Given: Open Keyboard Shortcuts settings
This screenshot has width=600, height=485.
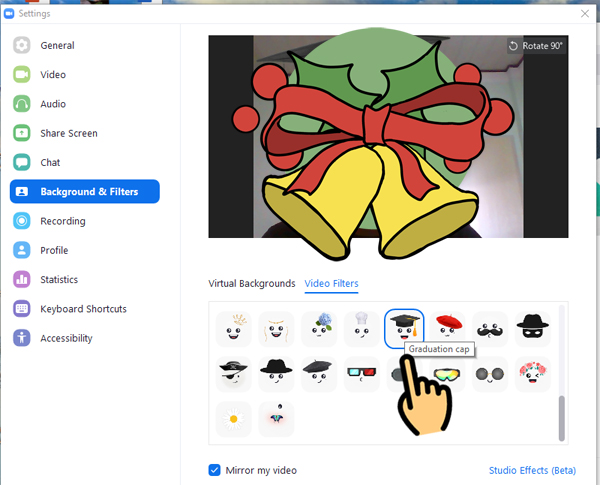Looking at the screenshot, I should click(85, 309).
